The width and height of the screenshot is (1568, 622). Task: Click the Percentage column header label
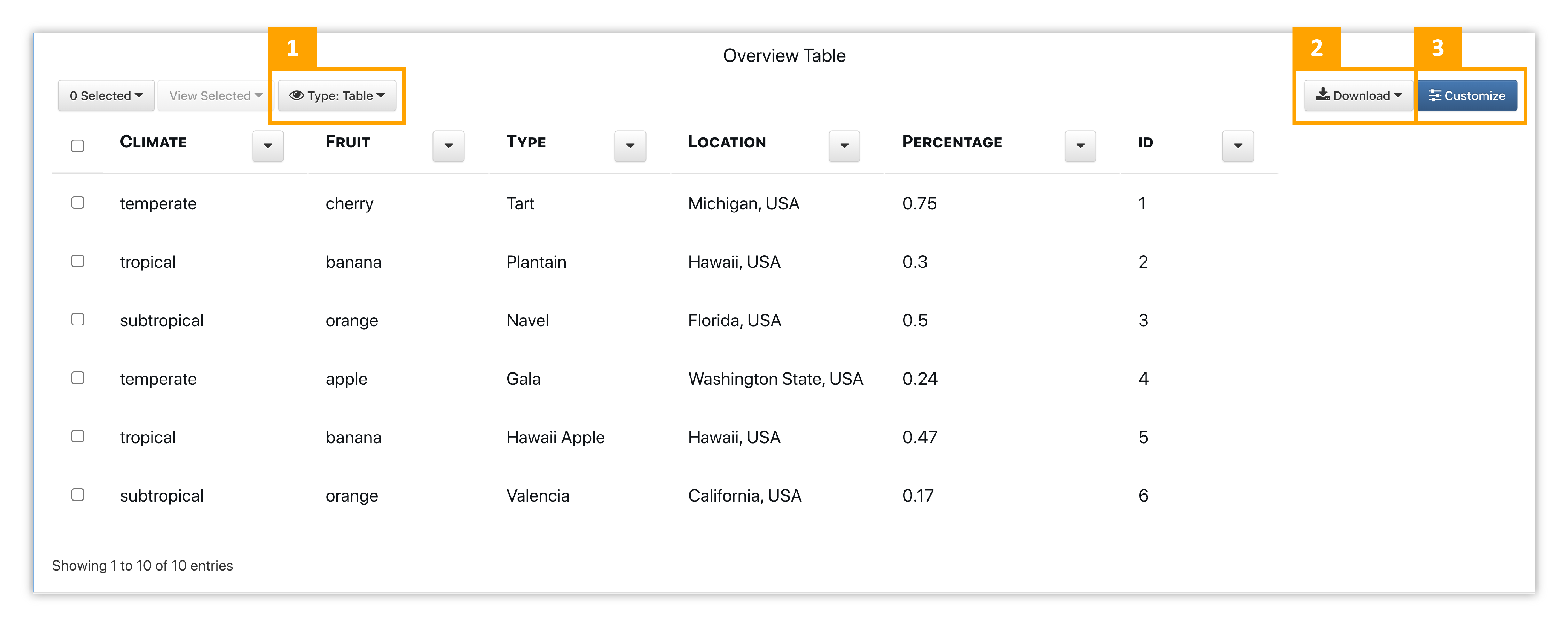951,142
